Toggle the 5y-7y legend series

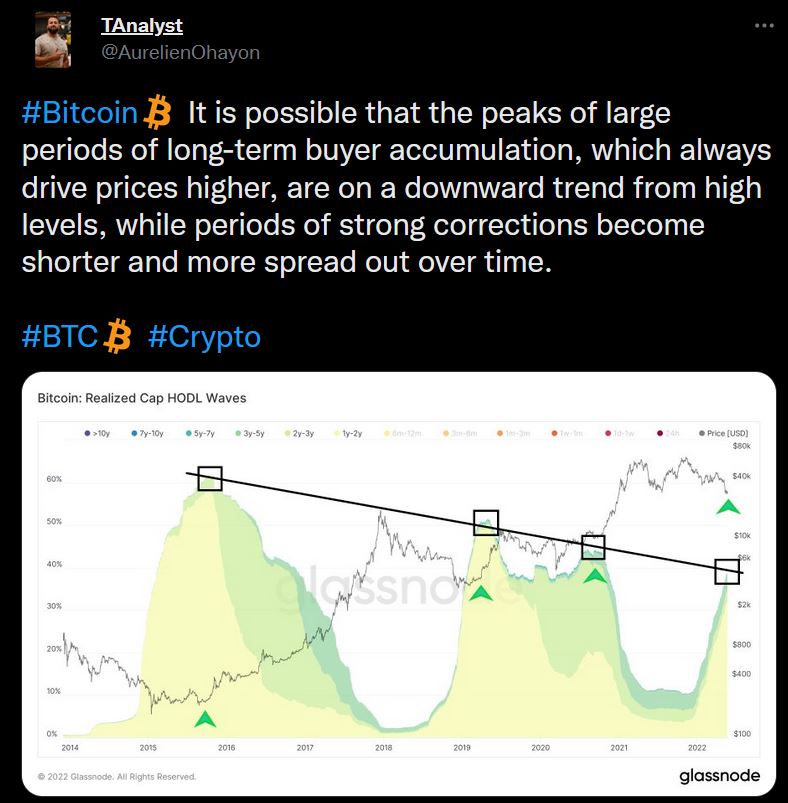[202, 432]
